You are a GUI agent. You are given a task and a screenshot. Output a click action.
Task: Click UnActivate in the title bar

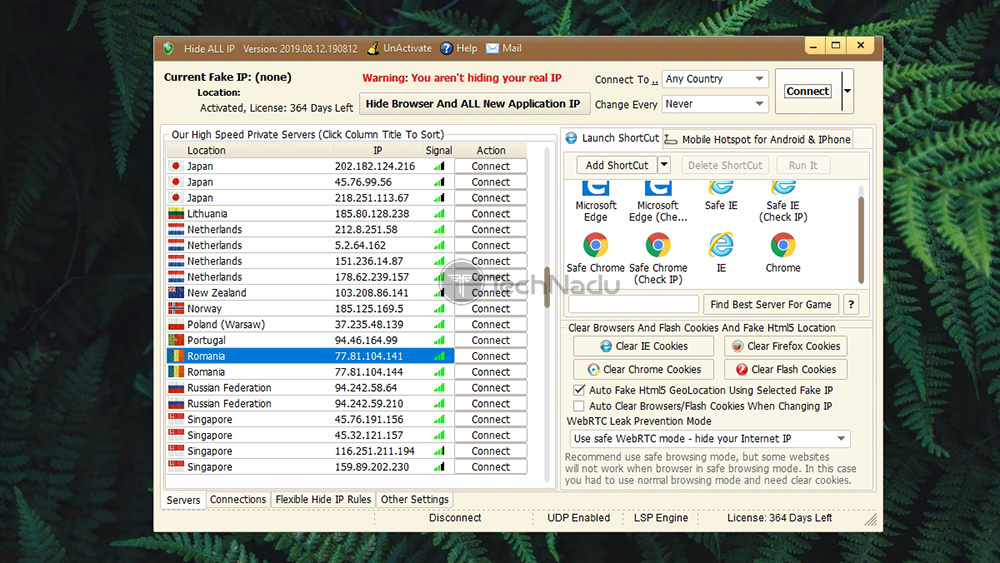(x=400, y=48)
